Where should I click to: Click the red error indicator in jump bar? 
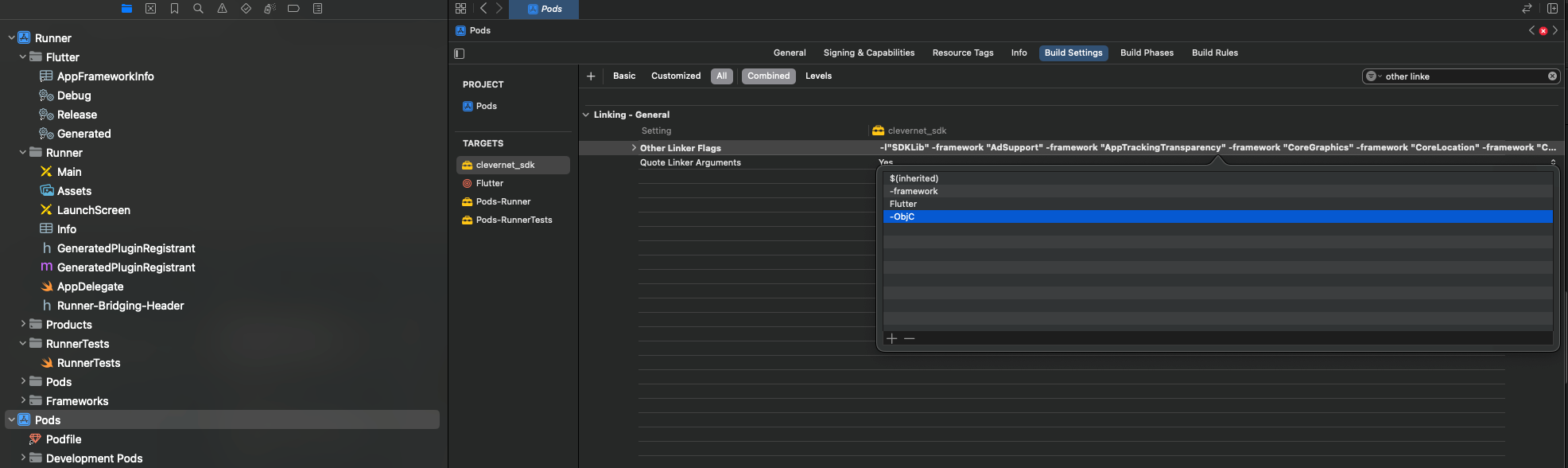tap(1543, 31)
